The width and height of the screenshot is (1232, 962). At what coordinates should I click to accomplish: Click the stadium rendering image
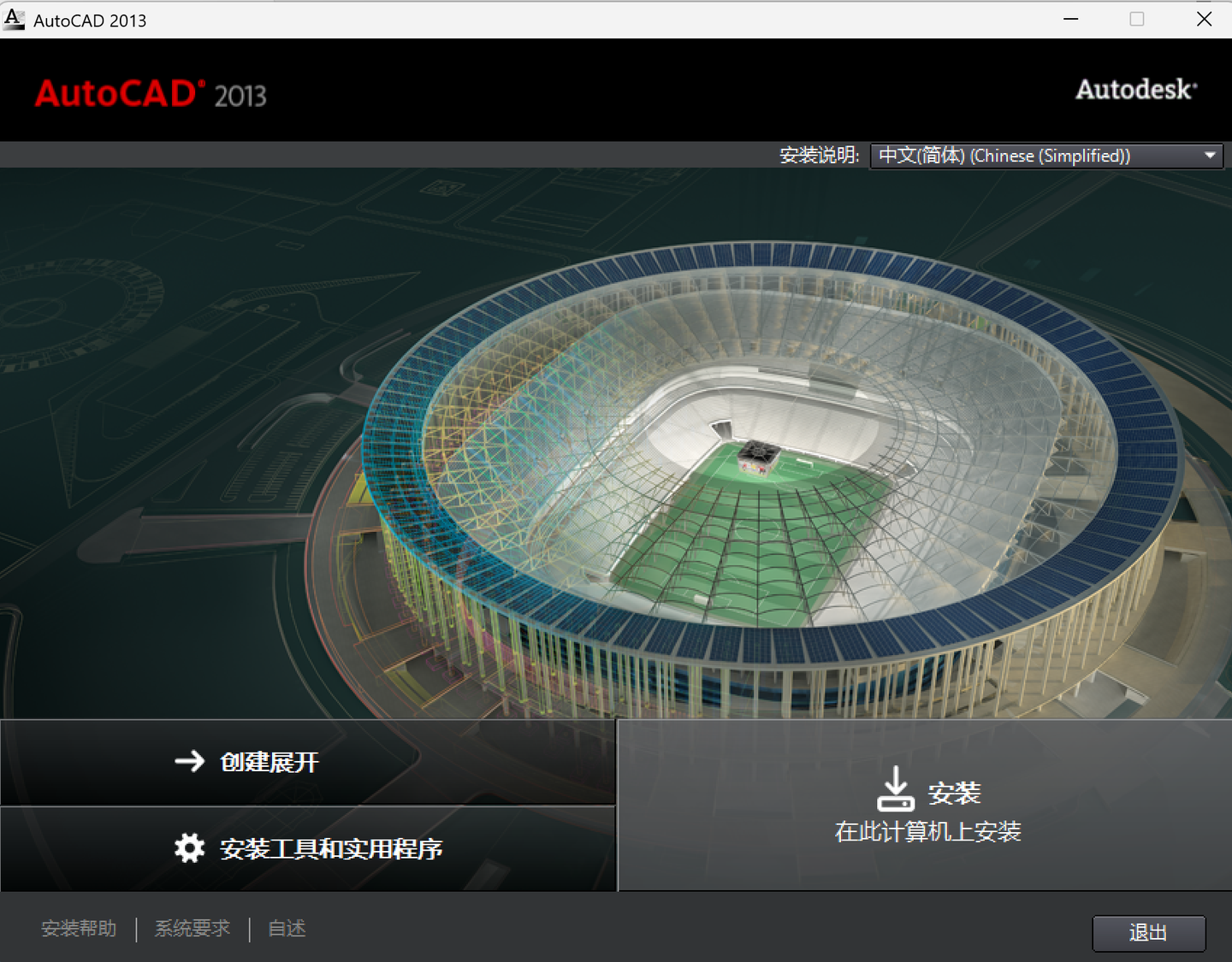click(770, 479)
